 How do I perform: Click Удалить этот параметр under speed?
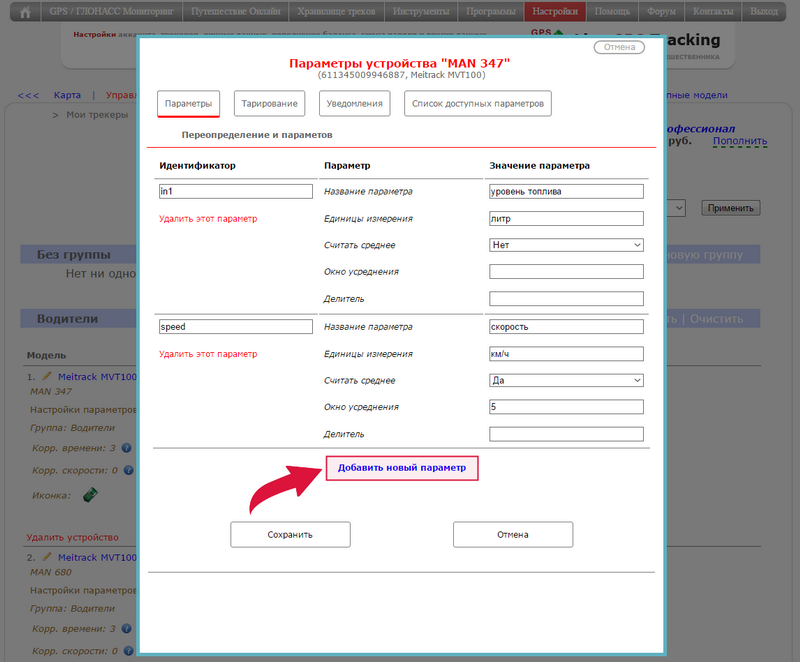[208, 354]
